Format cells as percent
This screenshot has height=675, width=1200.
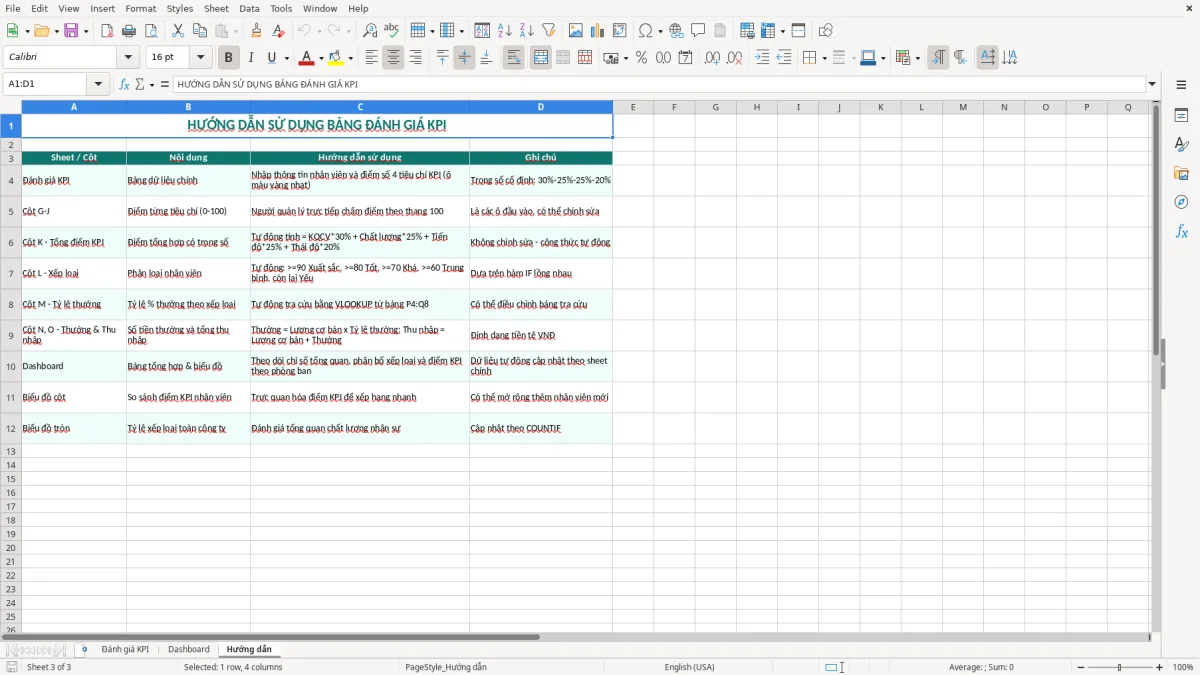pyautogui.click(x=641, y=58)
